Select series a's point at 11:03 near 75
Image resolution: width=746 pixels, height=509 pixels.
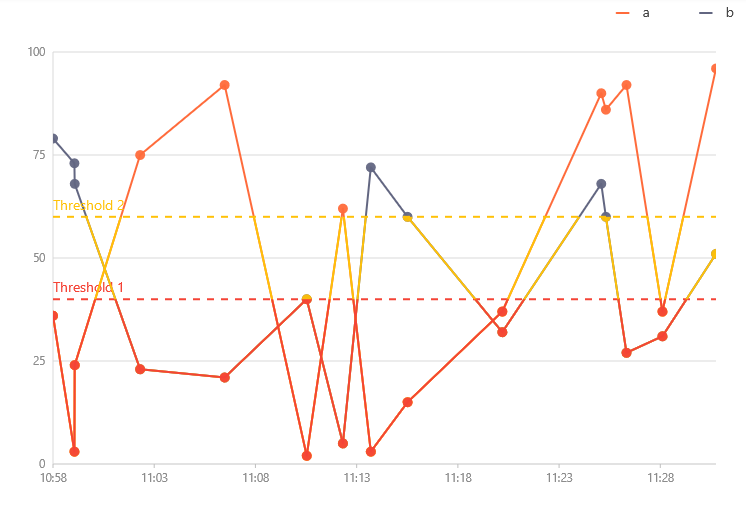click(x=140, y=155)
